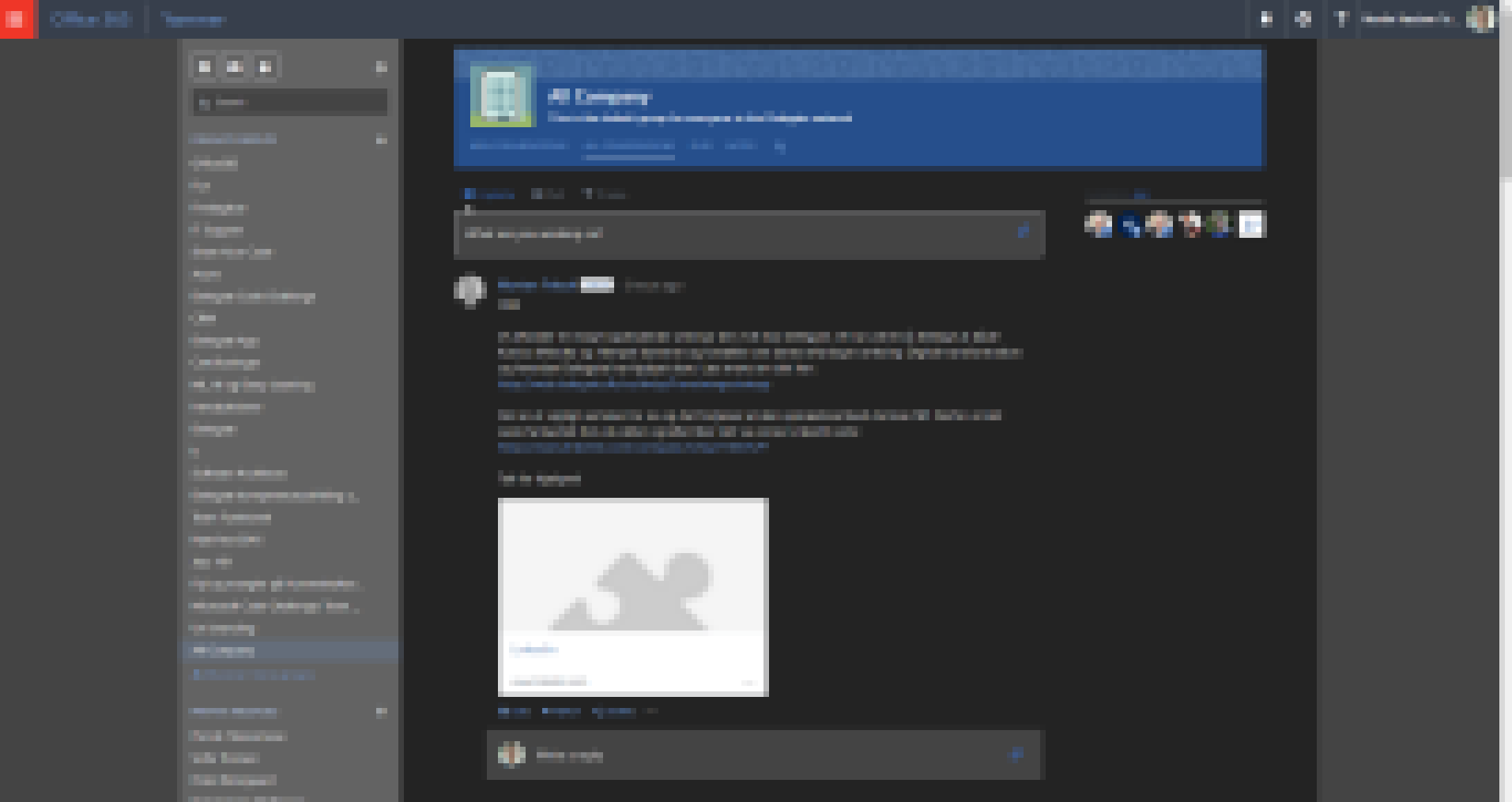Viewport: 1512px width, 802px height.
Task: Select the Yammer home feed icon
Action: [x=204, y=66]
